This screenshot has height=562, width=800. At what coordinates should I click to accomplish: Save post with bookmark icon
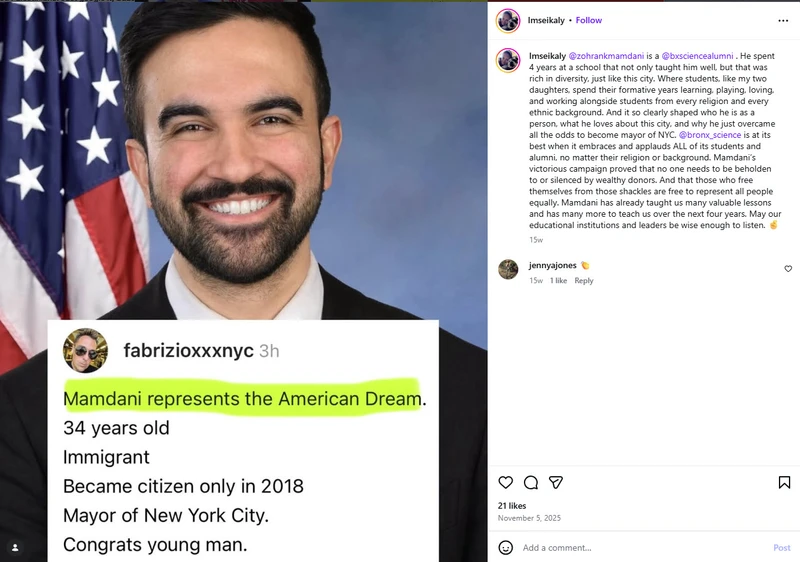(x=784, y=482)
